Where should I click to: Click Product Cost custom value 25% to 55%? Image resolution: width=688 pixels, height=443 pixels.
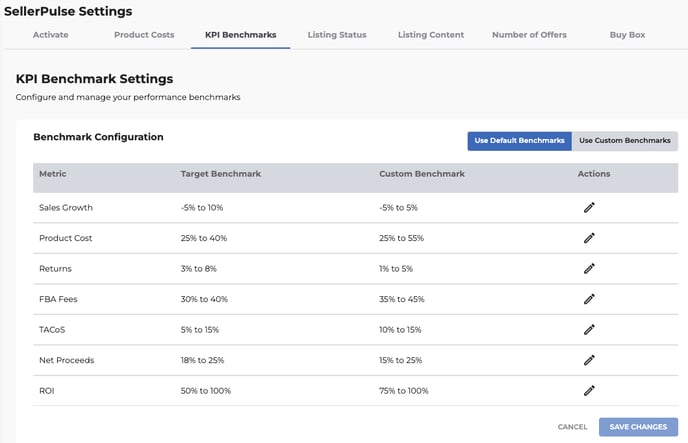(x=401, y=238)
